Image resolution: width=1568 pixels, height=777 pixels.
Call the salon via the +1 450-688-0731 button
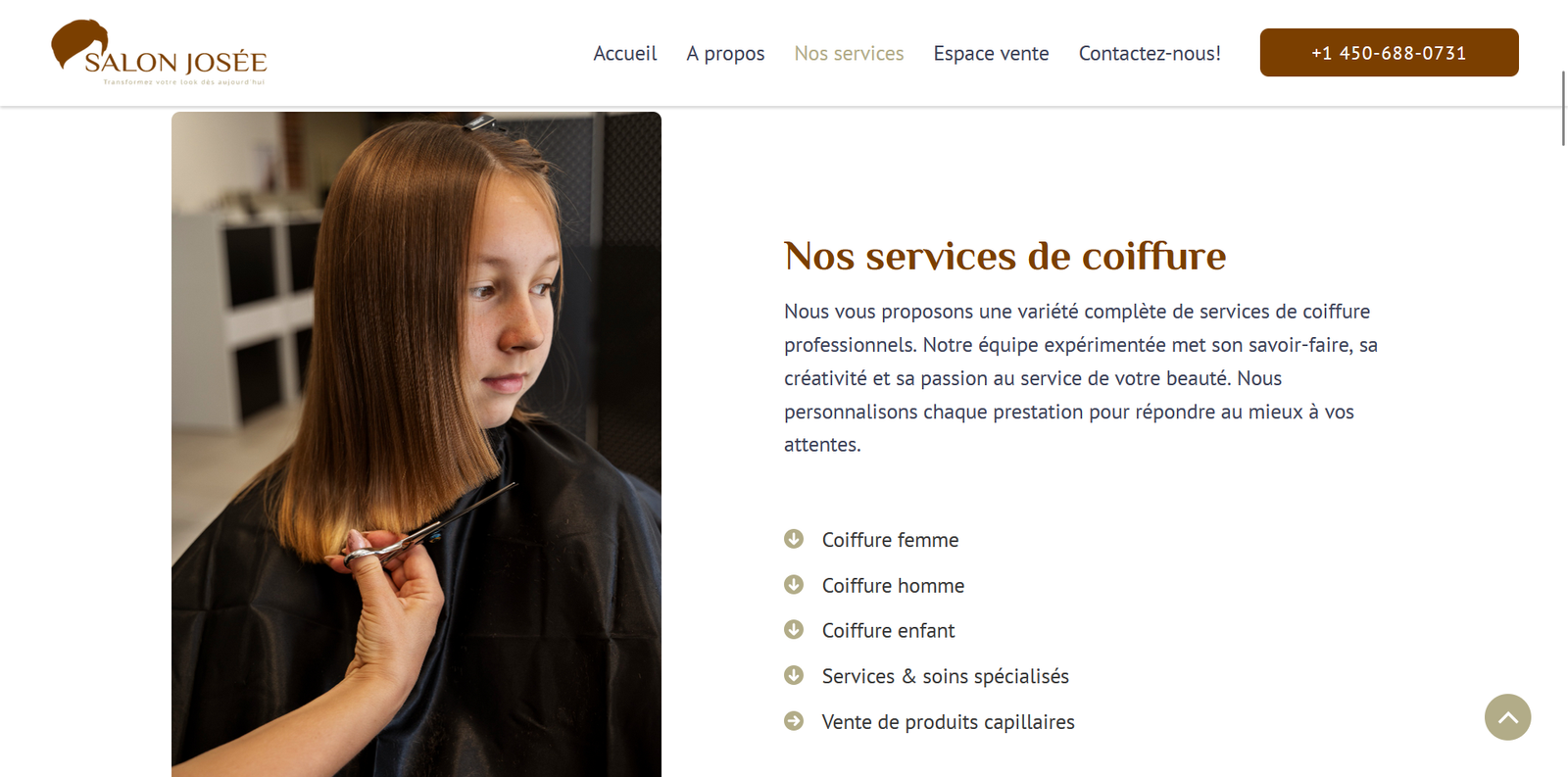(x=1389, y=53)
